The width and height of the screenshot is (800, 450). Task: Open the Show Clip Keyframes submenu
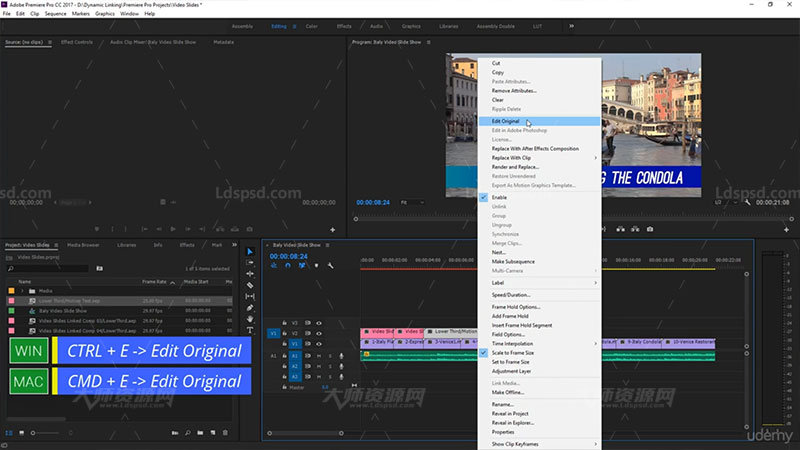(x=539, y=444)
